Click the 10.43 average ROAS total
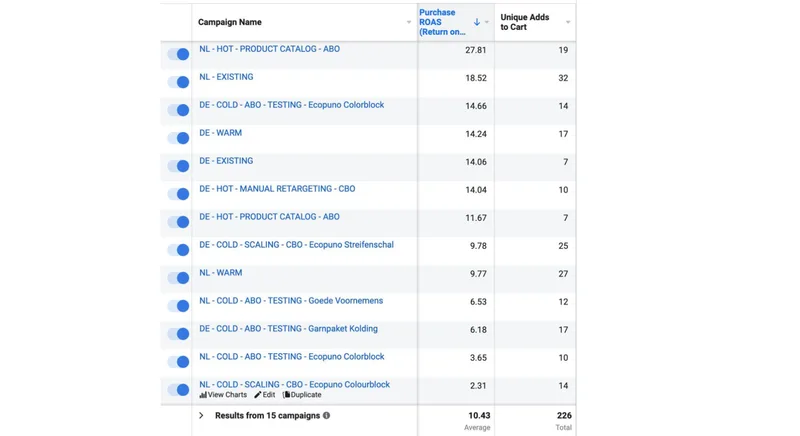Screen dimensions: 800x436 [479, 416]
